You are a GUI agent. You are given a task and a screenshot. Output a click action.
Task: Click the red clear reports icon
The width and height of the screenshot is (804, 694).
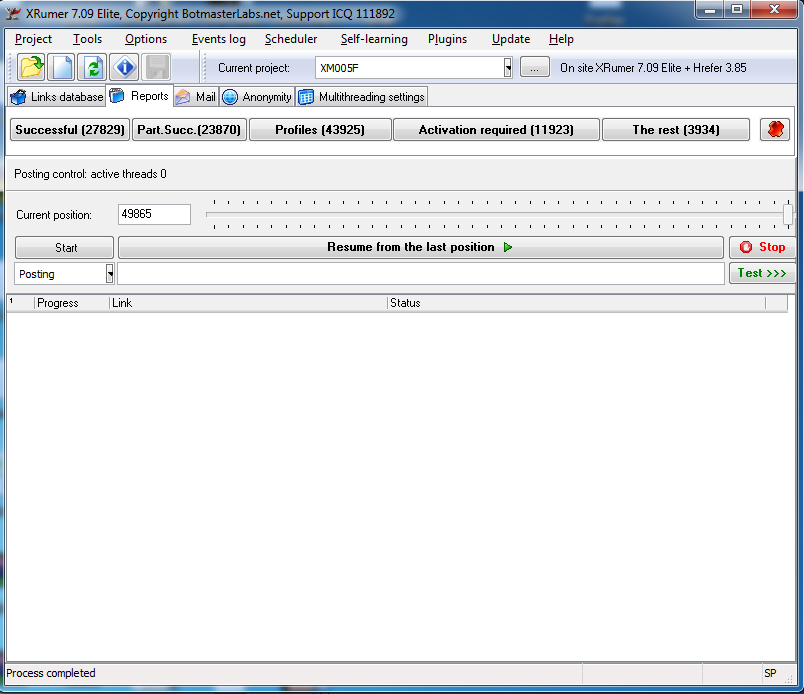775,129
